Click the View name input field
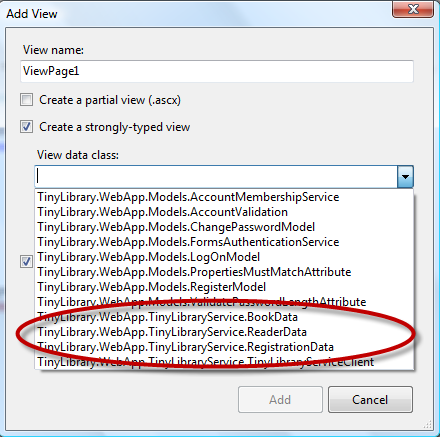Viewport: 440px width, 437px height. (217, 71)
